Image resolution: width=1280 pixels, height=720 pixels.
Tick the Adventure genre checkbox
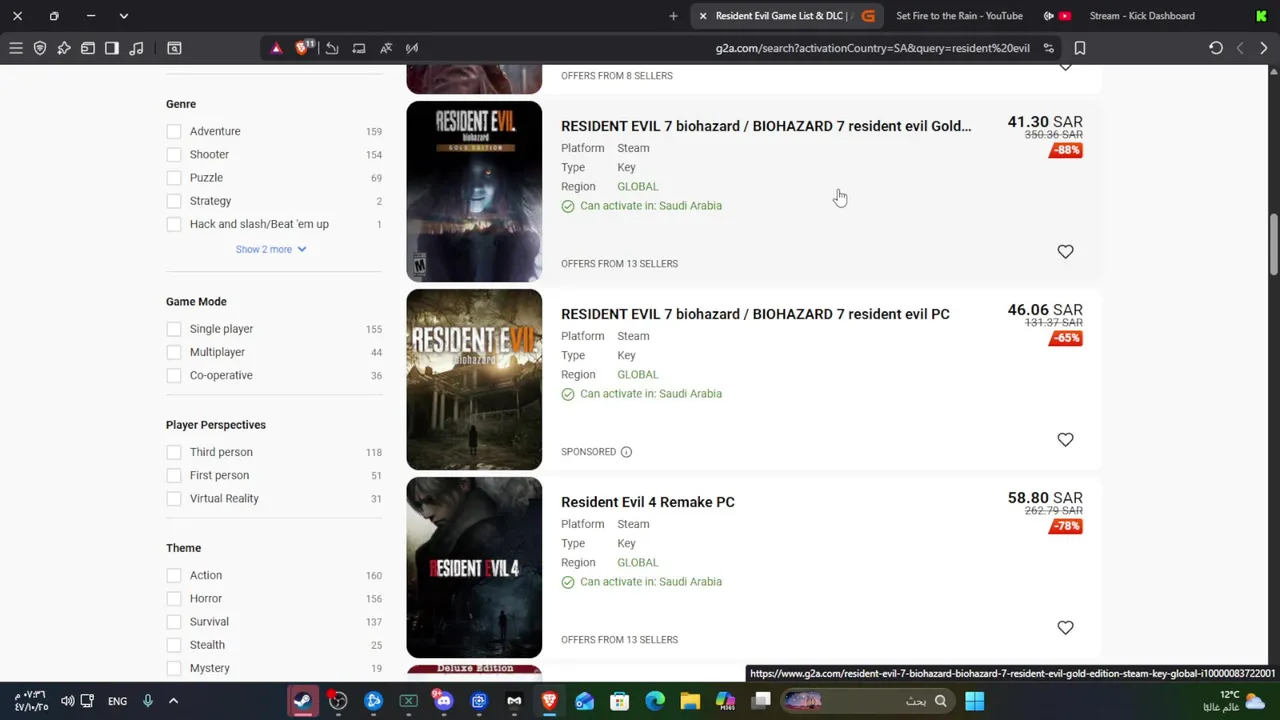[174, 131]
